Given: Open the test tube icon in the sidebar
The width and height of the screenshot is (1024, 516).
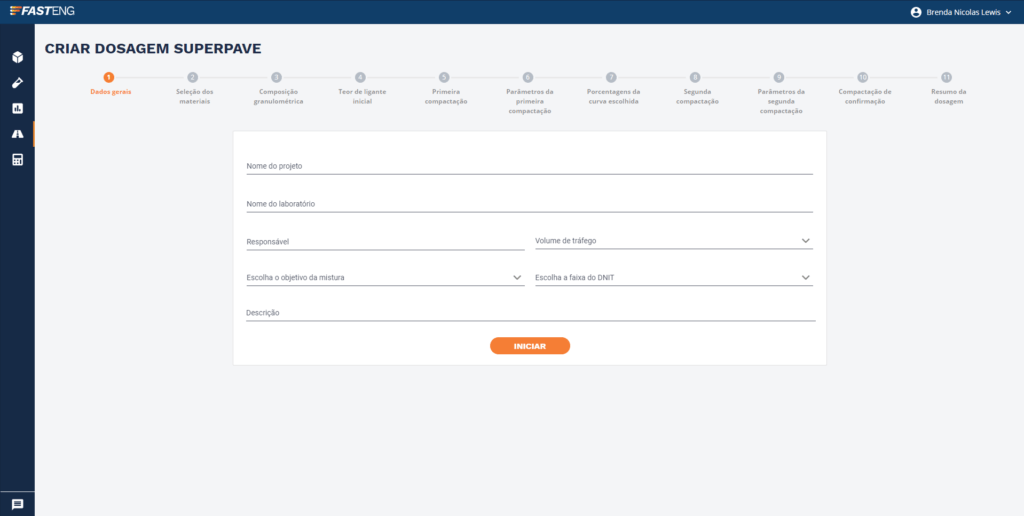Looking at the screenshot, I should (x=17, y=82).
